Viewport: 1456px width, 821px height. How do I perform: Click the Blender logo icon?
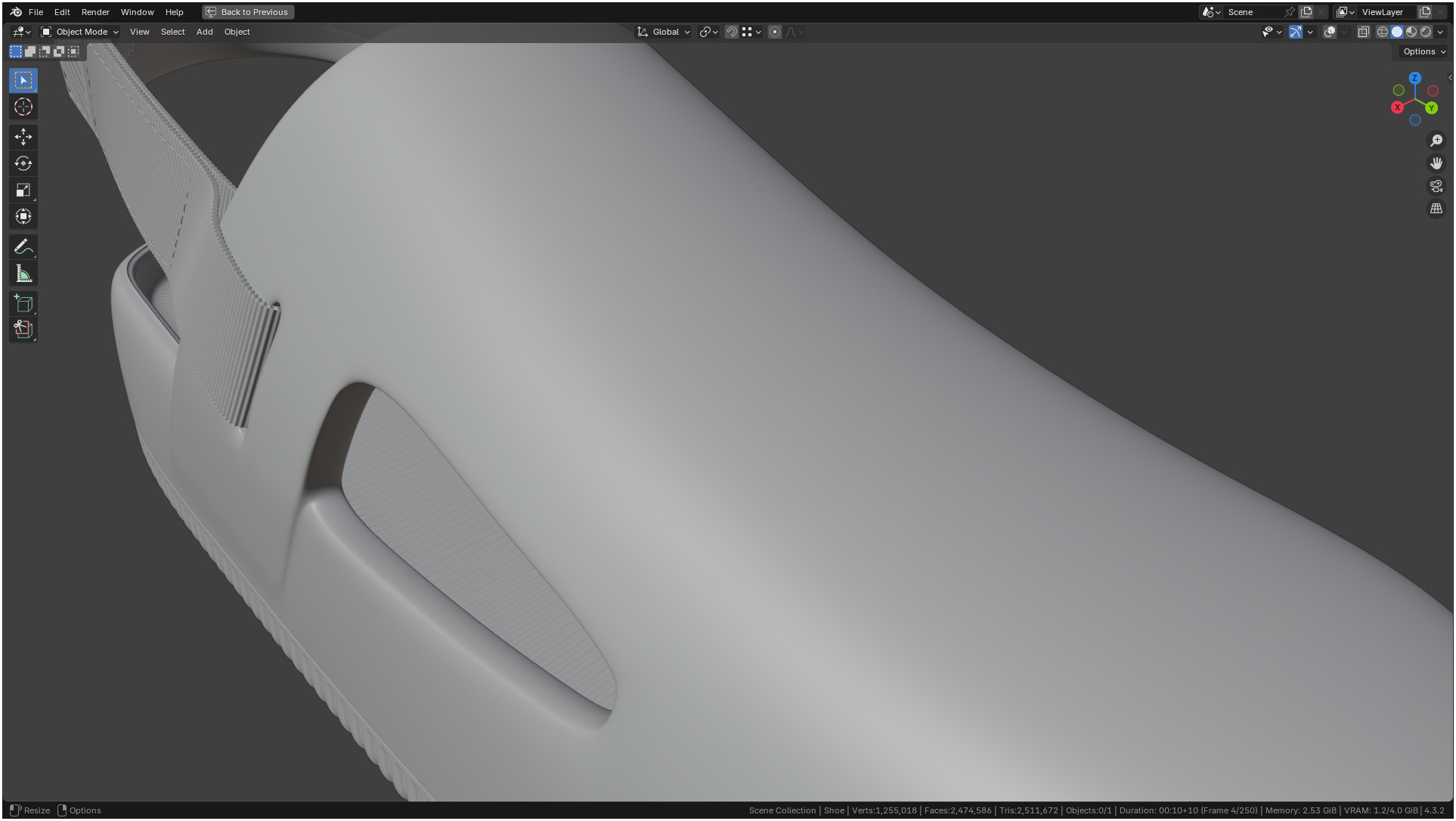tap(16, 12)
